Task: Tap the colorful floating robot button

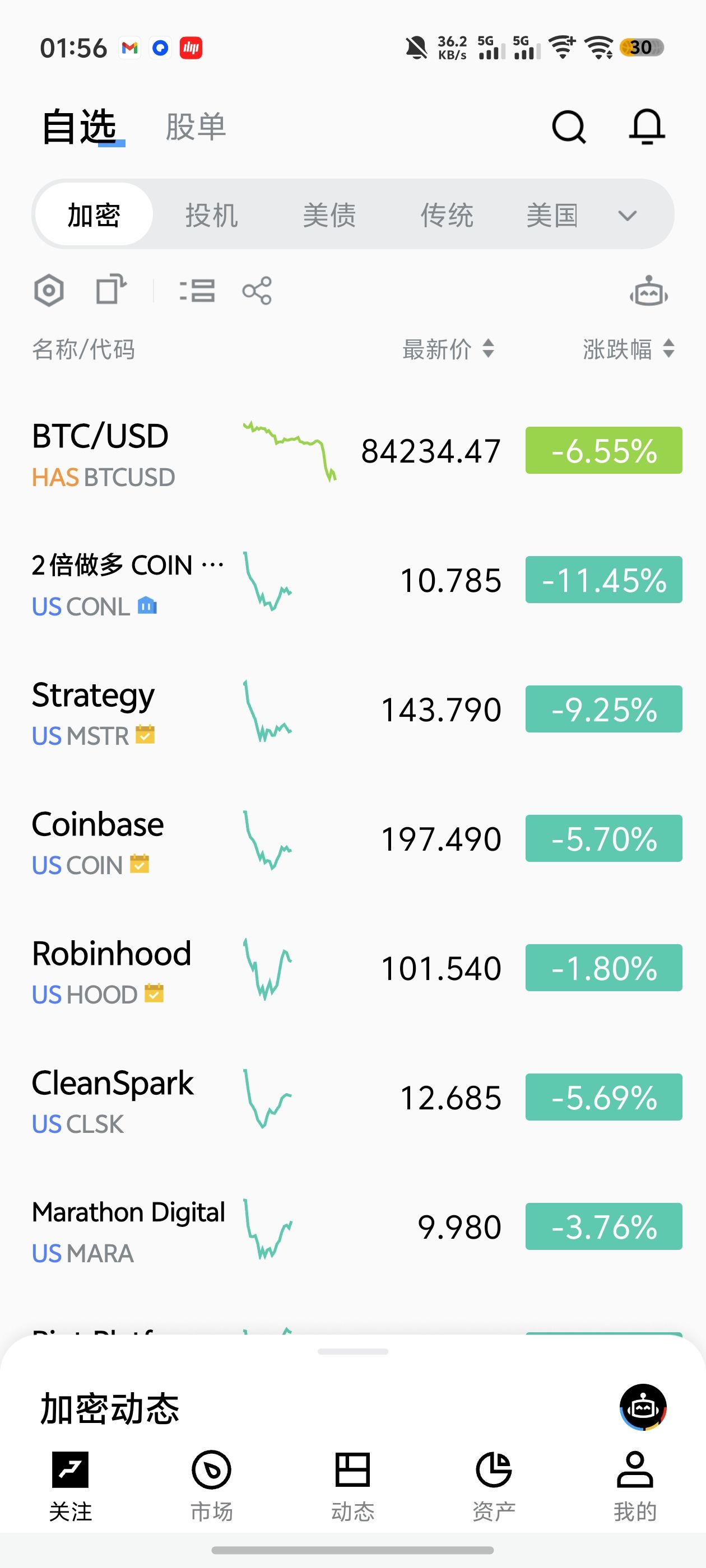Action: coord(643,1407)
